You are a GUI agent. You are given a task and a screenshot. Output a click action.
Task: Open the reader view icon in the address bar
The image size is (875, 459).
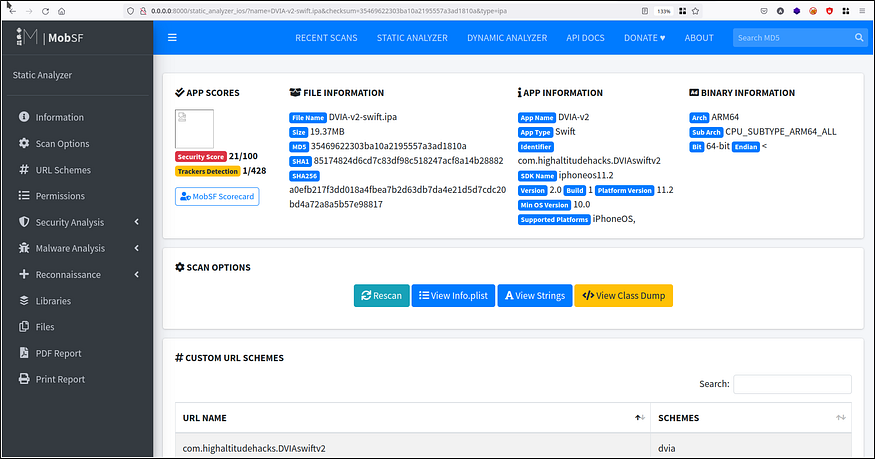click(645, 11)
